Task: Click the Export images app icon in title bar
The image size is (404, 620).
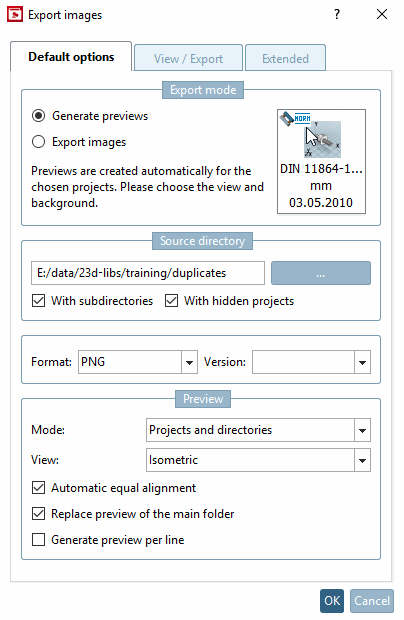Action: tap(15, 15)
